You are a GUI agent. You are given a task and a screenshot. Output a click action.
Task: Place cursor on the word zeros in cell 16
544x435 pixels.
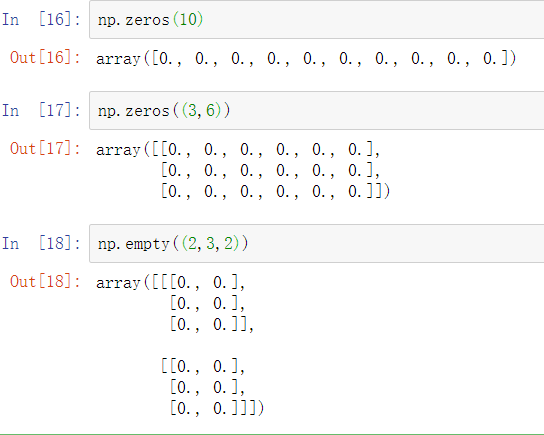click(147, 20)
